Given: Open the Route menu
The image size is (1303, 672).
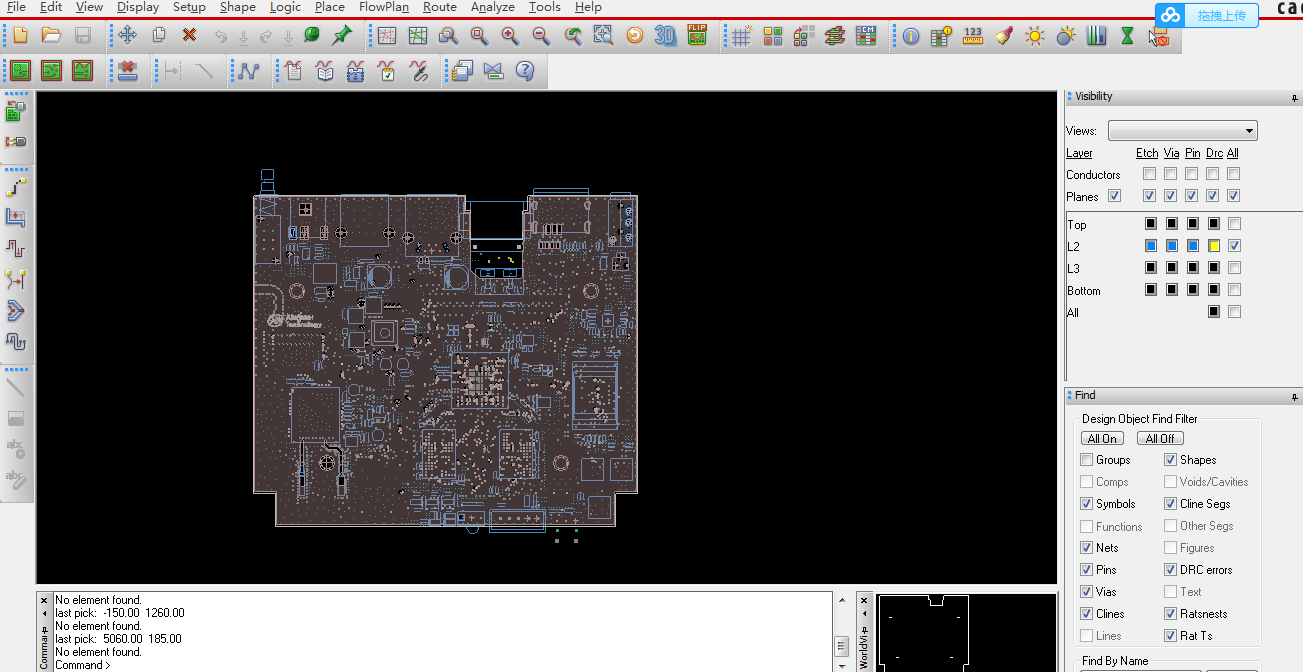Looking at the screenshot, I should click(440, 7).
